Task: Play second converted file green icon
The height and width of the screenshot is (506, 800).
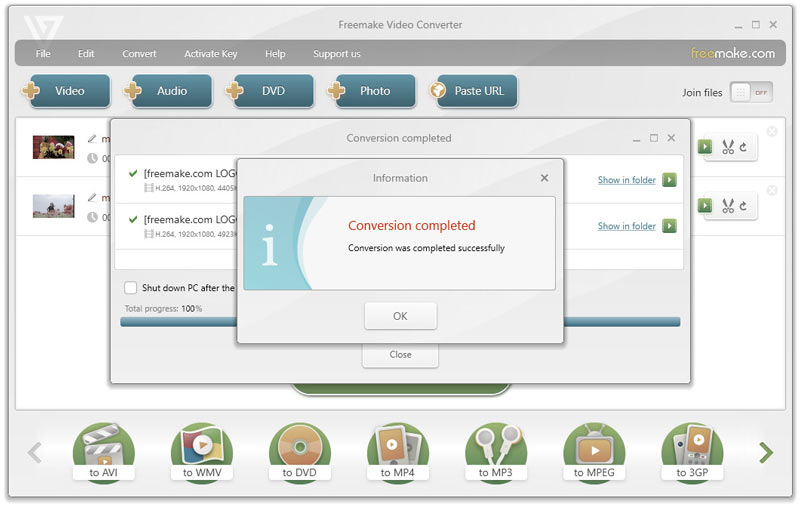Action: point(669,225)
